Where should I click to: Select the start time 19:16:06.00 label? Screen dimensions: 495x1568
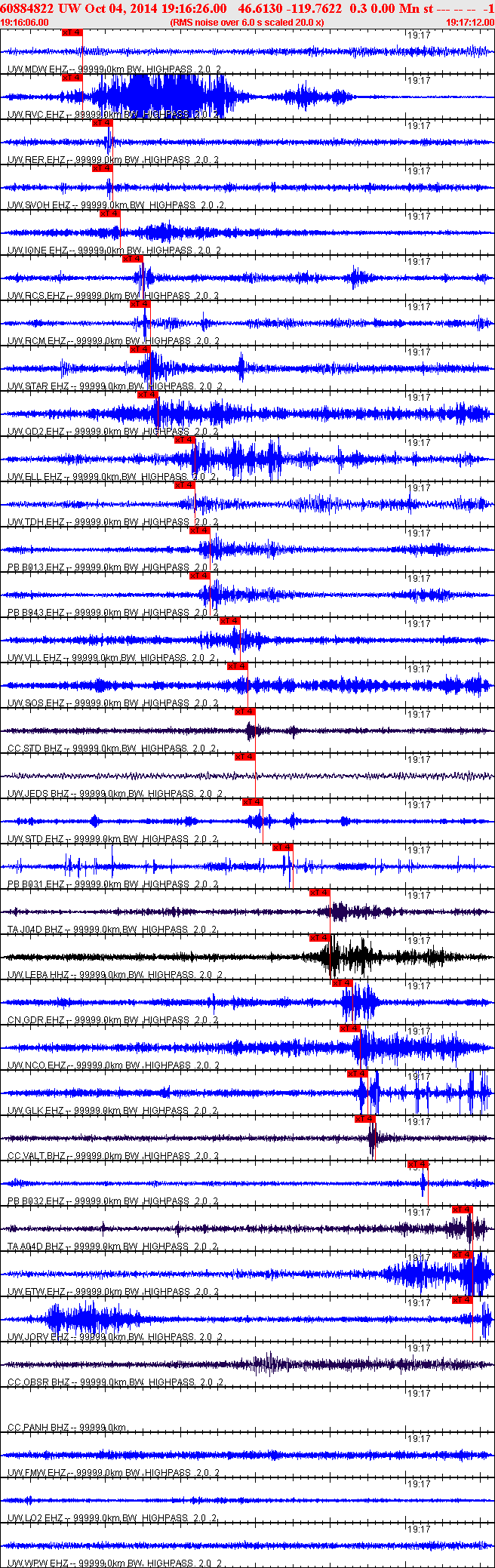tap(25, 23)
